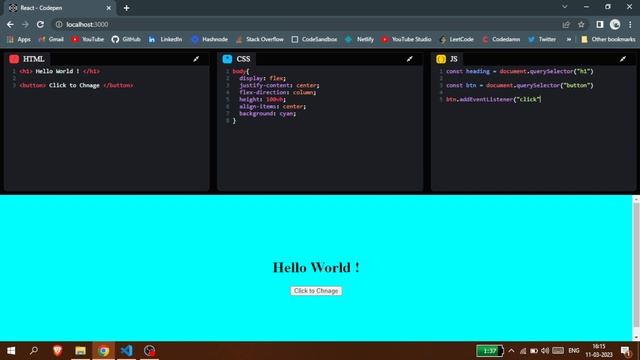Click the red HTML panel icon
The height and width of the screenshot is (360, 640).
(14, 59)
